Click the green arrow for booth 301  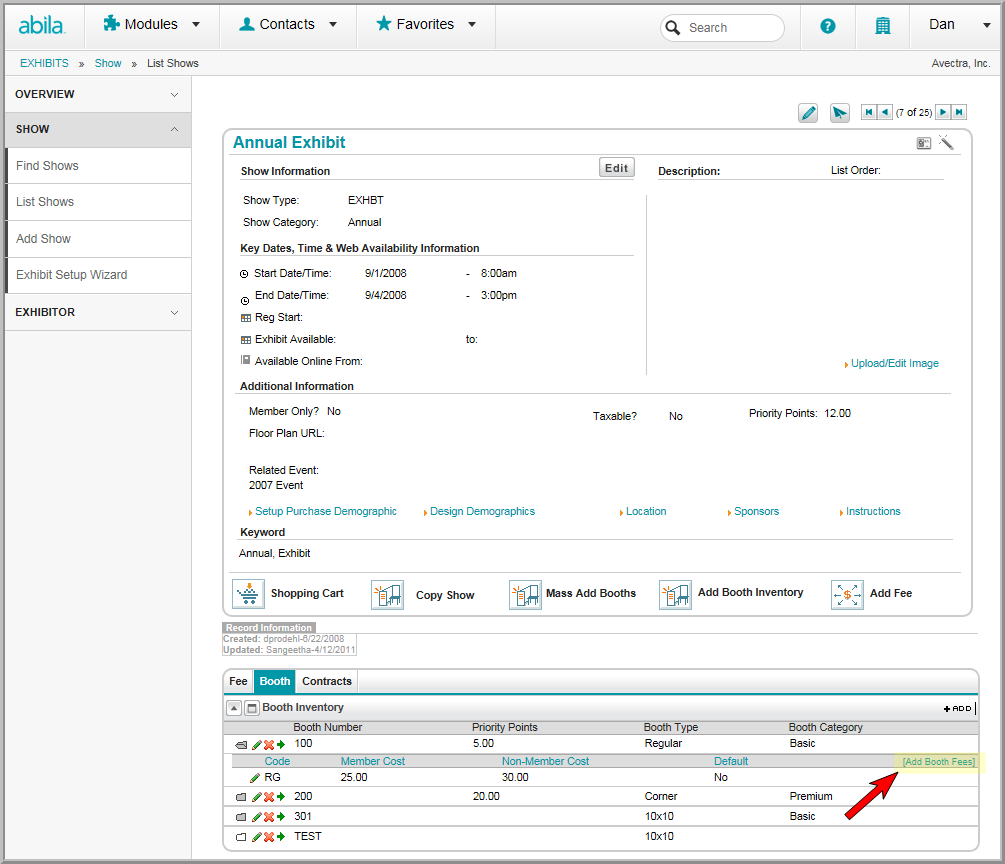point(281,817)
